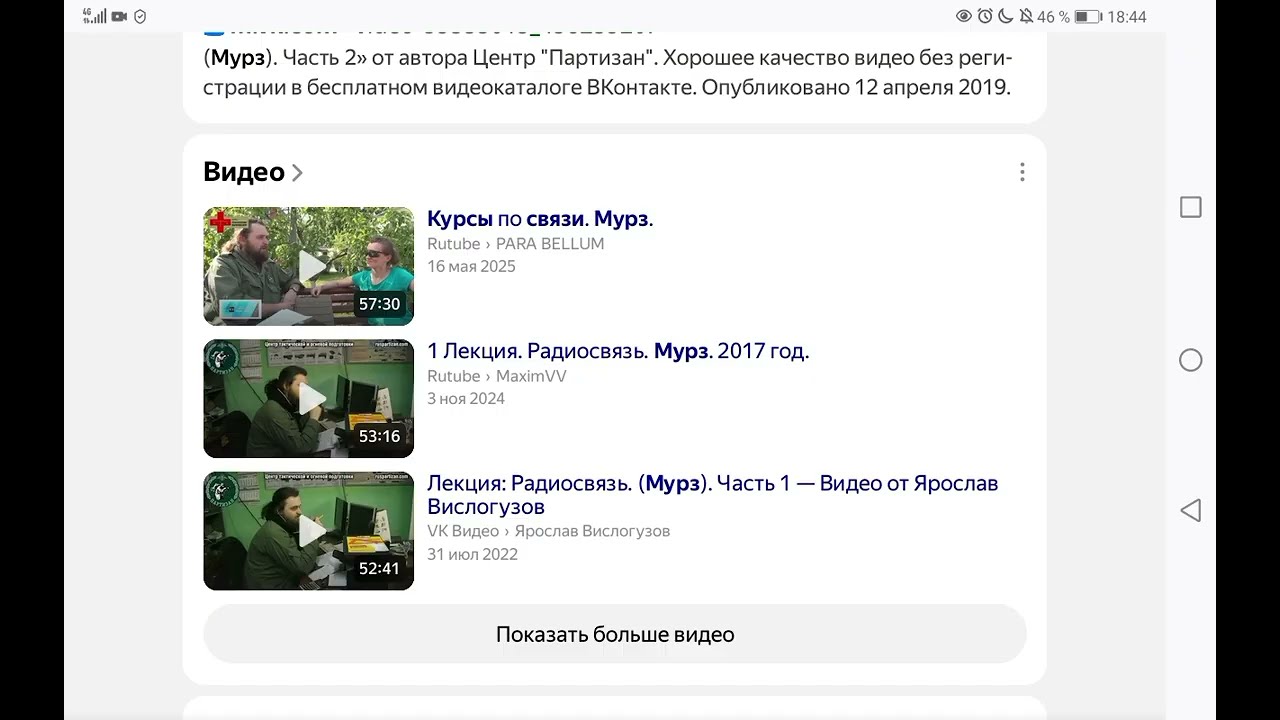The height and width of the screenshot is (720, 1280).
Task: Click snippet text mentioning Центр "Партизан"
Action: point(607,72)
